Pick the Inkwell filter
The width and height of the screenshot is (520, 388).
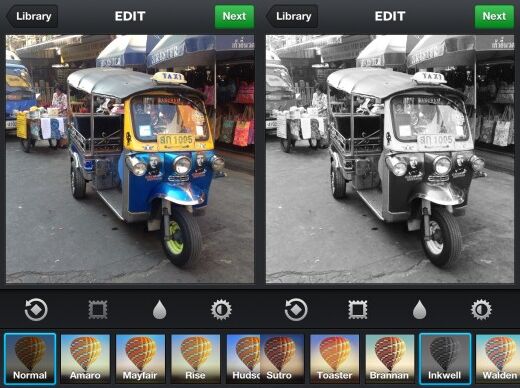(x=445, y=358)
